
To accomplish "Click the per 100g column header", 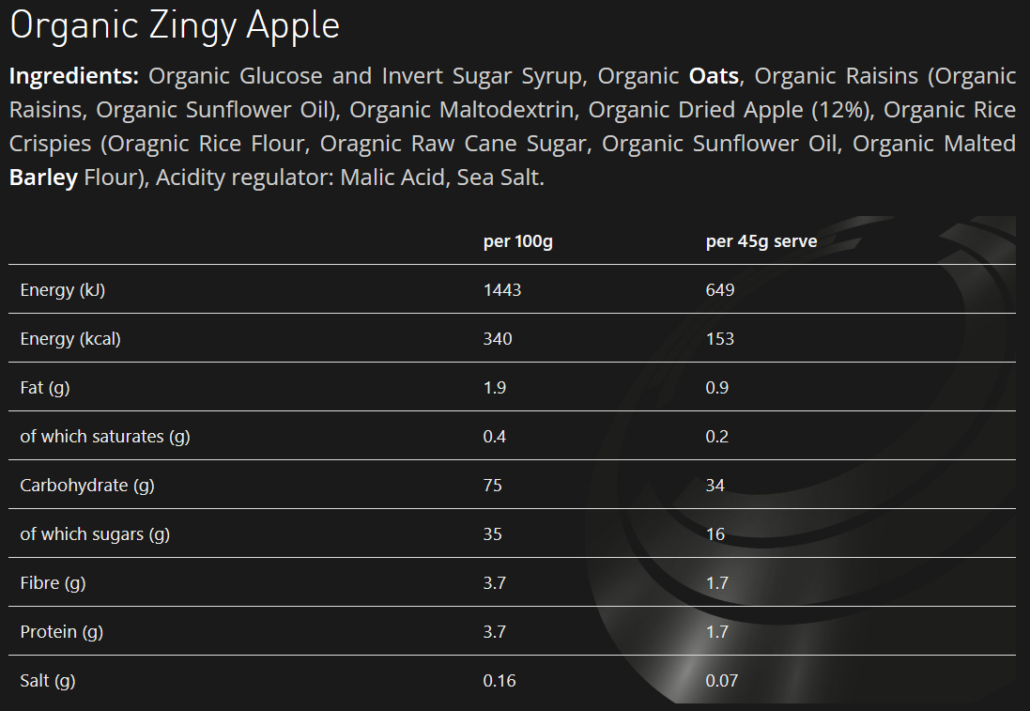I will (517, 241).
